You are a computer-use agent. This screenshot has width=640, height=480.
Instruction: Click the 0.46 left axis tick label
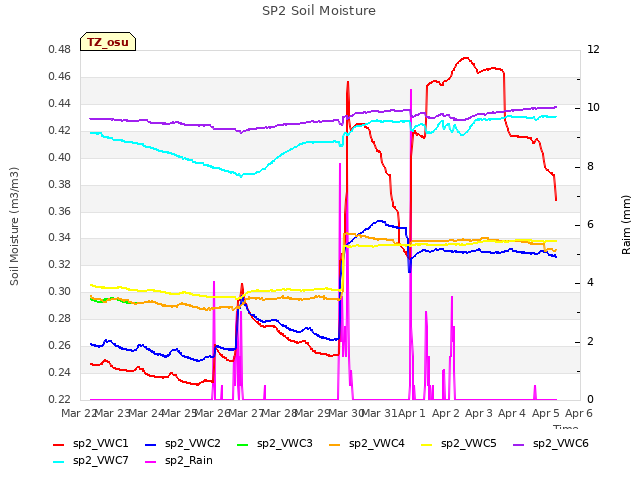60,77
